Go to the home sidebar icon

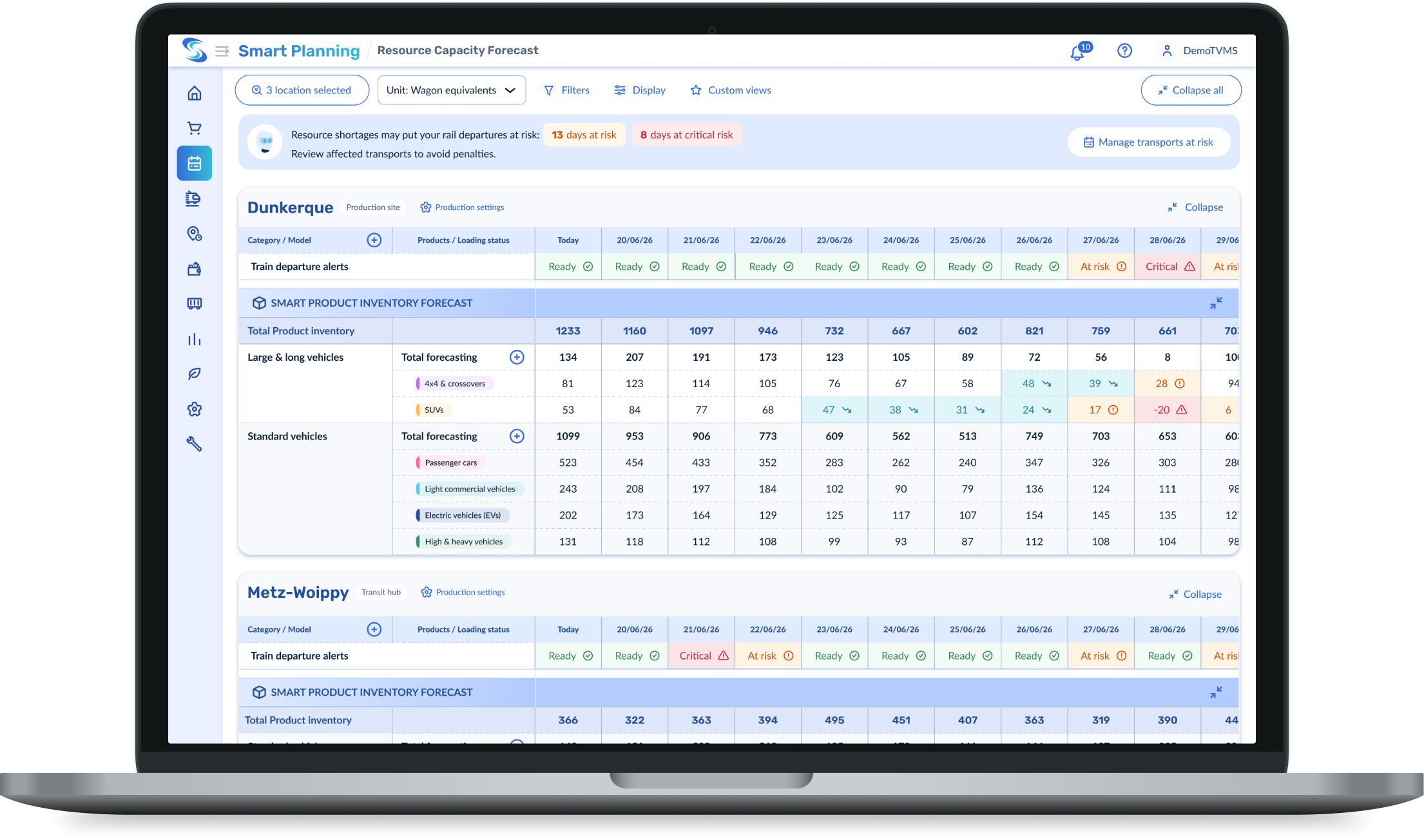(x=195, y=93)
